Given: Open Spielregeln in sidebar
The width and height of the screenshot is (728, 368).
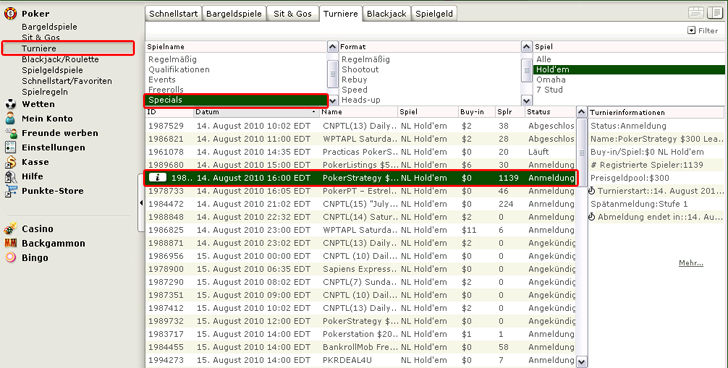Looking at the screenshot, I should pos(45,92).
